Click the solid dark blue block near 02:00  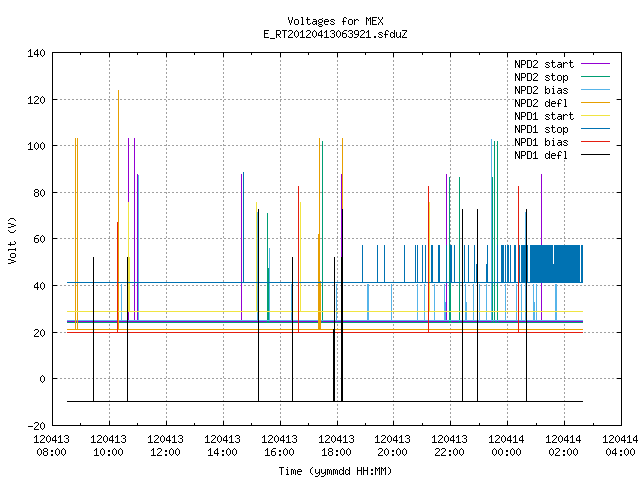[x=555, y=264]
